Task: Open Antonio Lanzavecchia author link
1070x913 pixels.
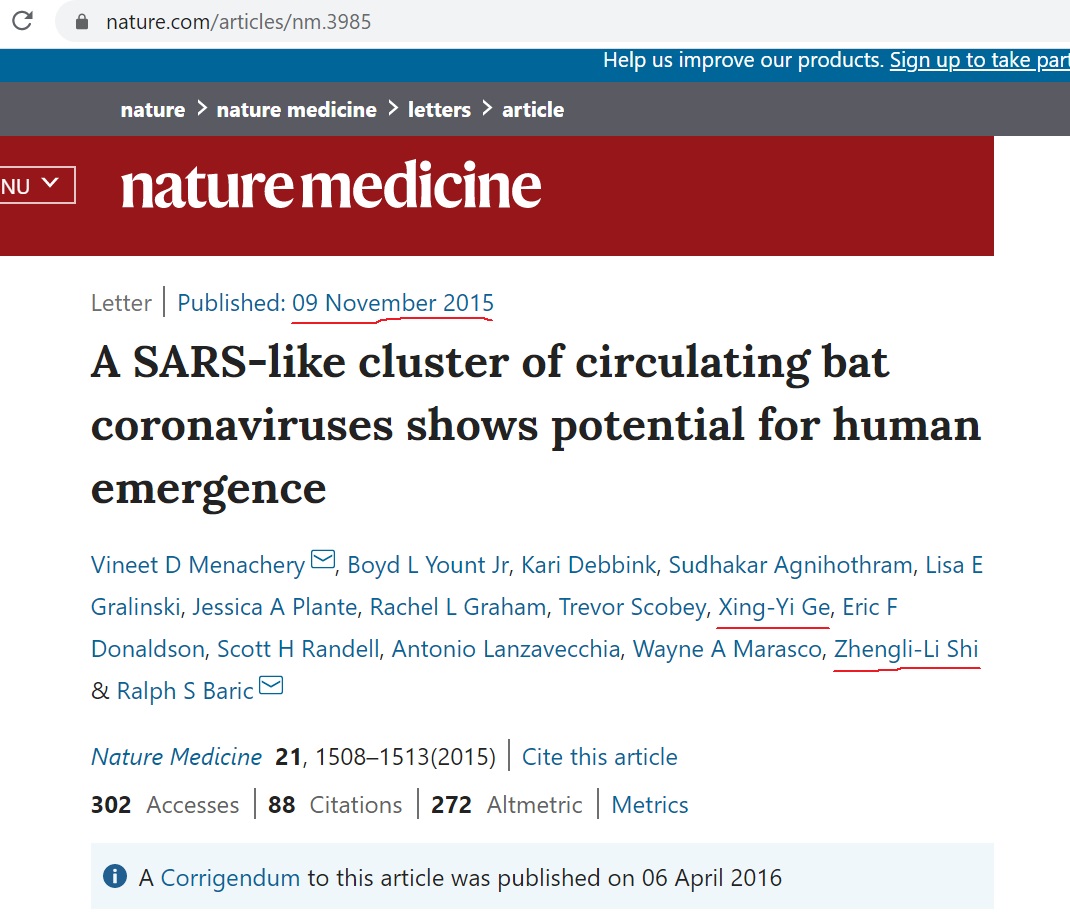Action: point(505,649)
